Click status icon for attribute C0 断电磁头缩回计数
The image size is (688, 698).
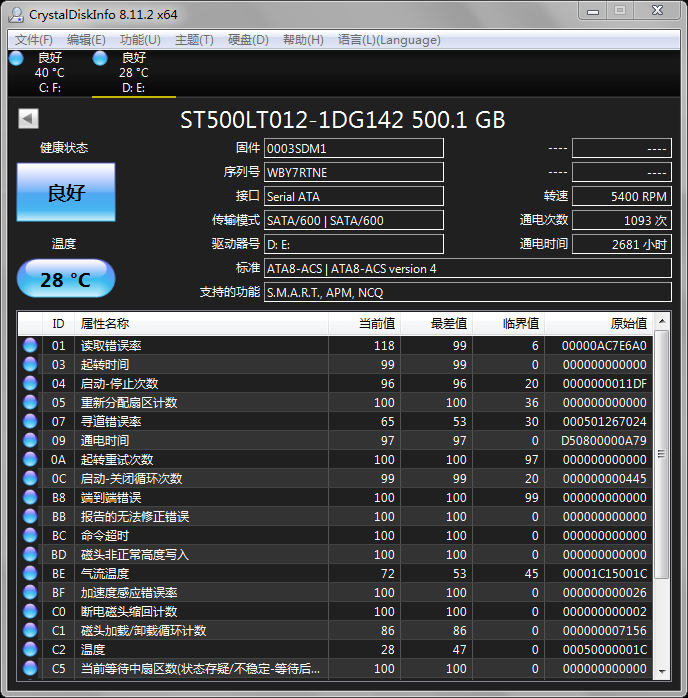point(30,611)
